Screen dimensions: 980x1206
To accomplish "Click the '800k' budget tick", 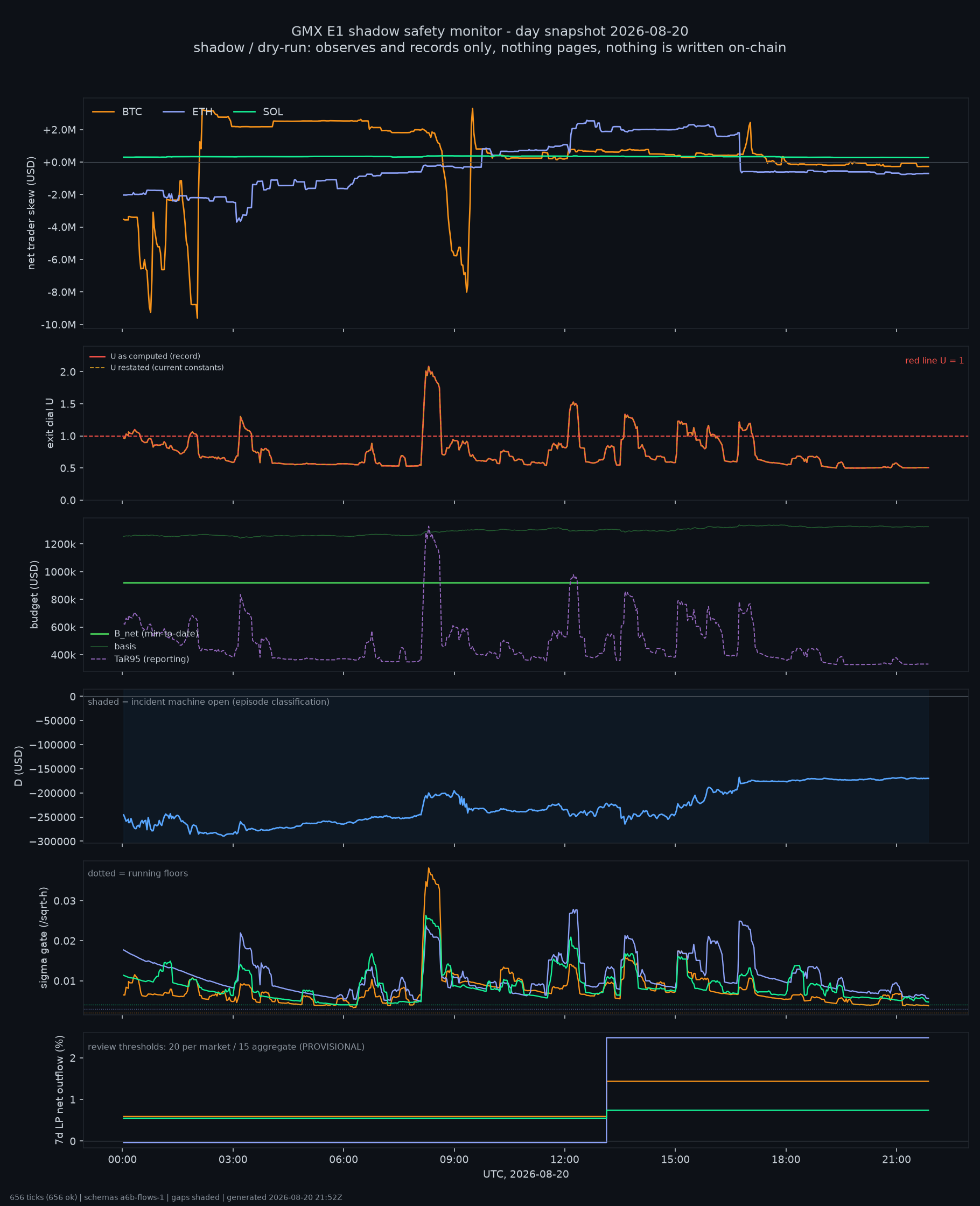I will (63, 600).
